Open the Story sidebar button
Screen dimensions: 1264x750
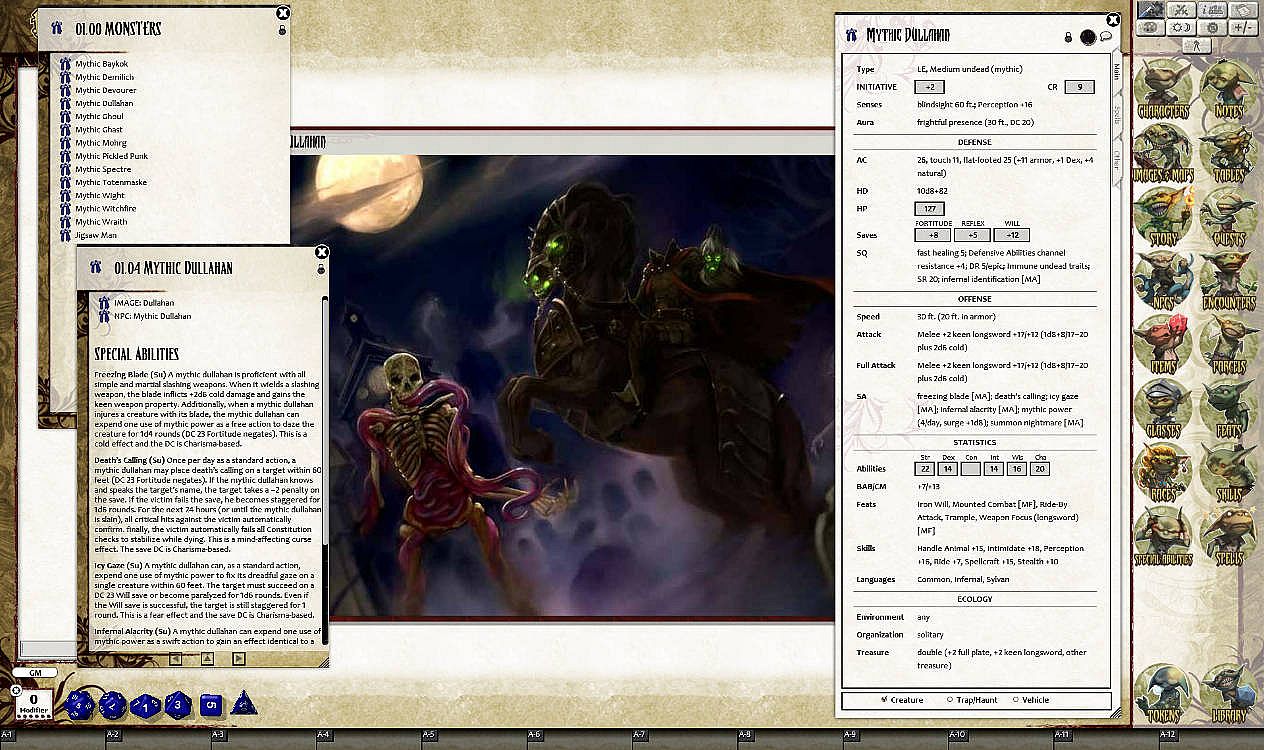coord(1165,218)
